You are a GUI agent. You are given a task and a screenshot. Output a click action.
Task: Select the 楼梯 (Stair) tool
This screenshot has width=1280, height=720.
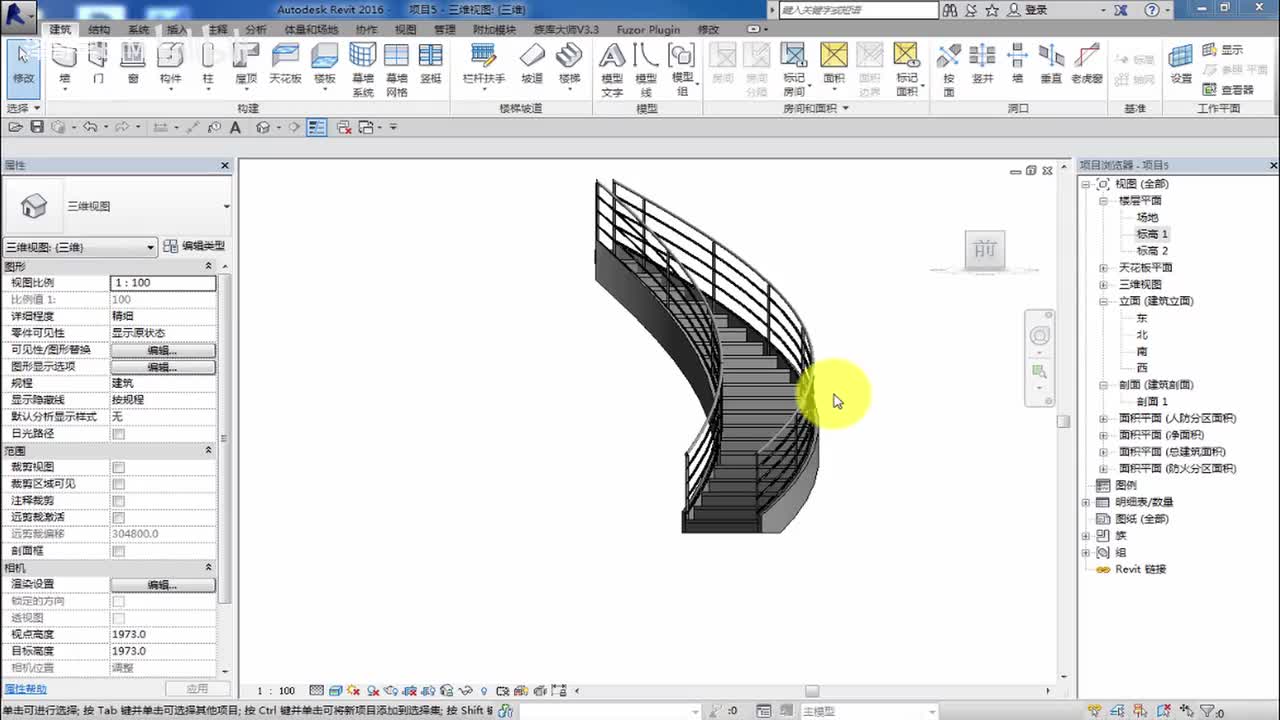(x=569, y=64)
